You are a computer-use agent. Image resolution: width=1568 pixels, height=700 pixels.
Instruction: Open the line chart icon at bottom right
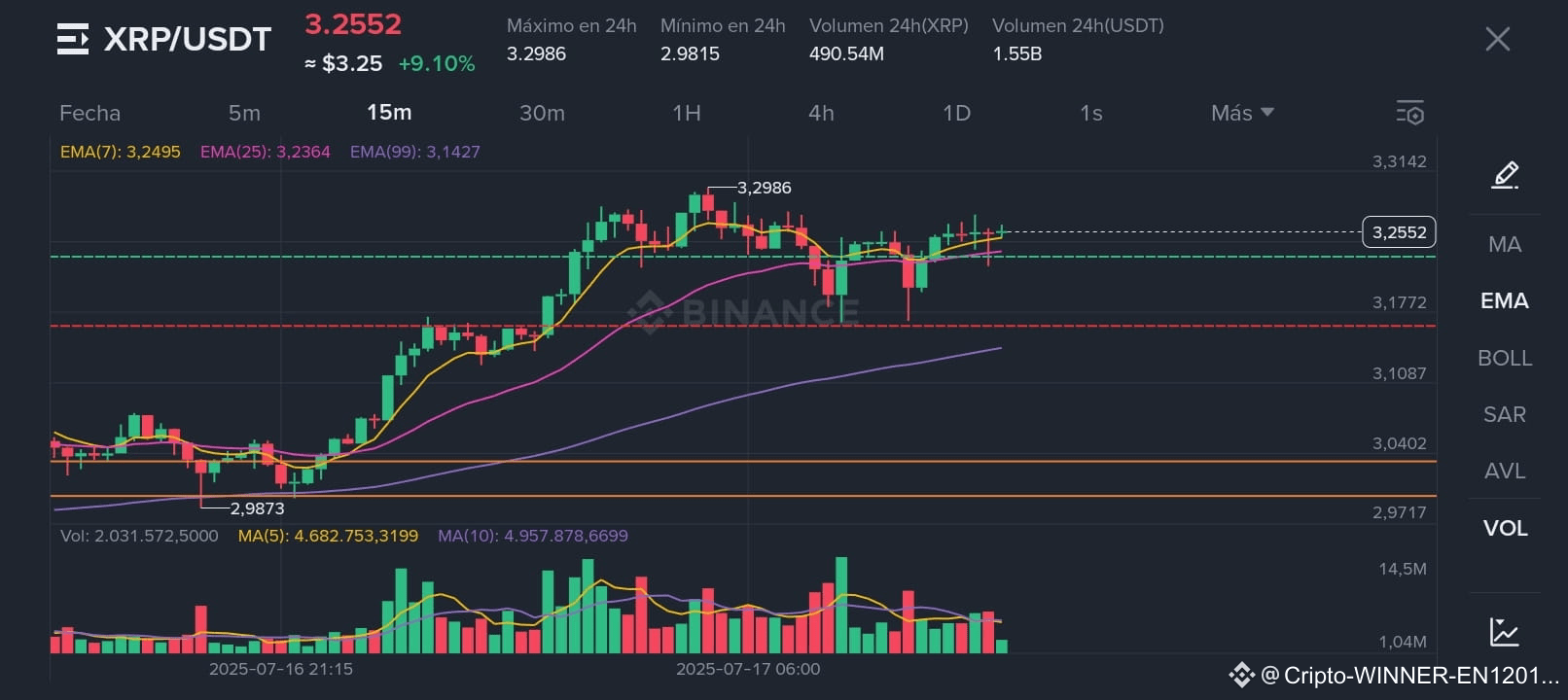1504,632
